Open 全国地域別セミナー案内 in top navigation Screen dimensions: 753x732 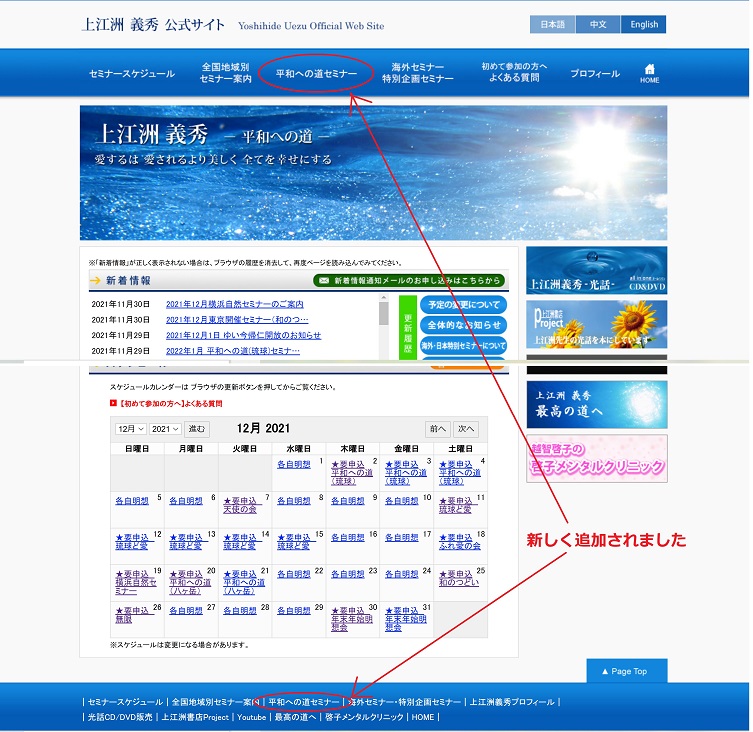pos(225,73)
